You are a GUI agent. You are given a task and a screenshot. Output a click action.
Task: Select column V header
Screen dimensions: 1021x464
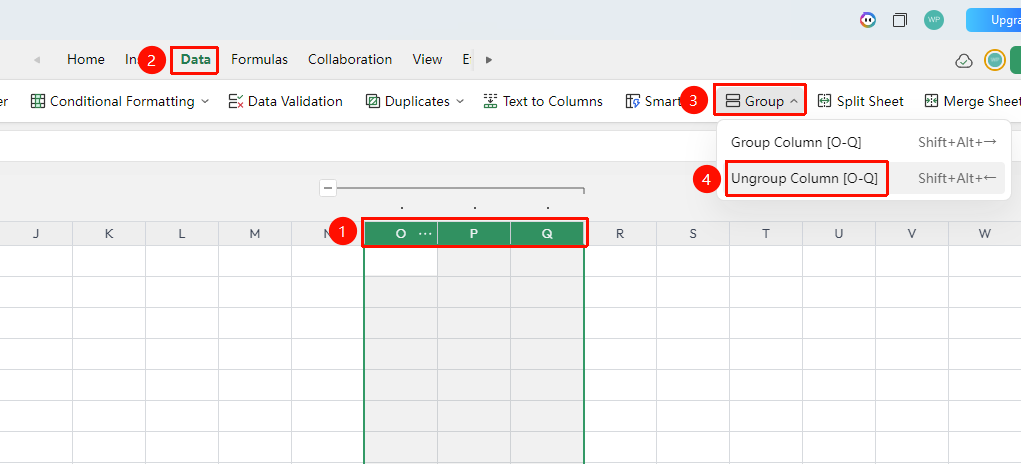click(912, 234)
